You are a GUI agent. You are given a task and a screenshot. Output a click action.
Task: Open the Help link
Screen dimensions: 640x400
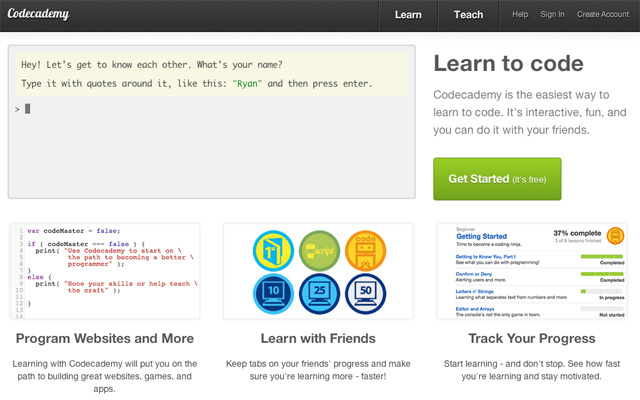(x=520, y=15)
